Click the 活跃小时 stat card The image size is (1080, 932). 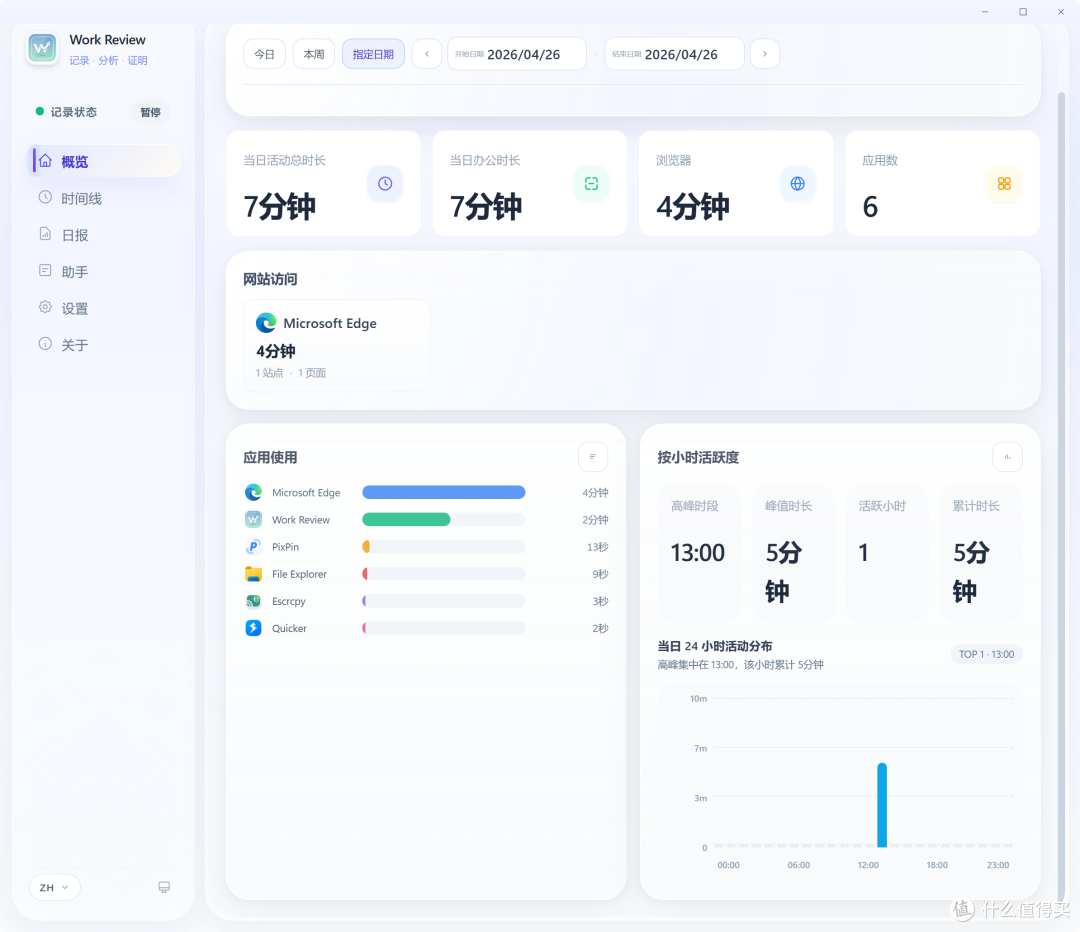tap(886, 552)
